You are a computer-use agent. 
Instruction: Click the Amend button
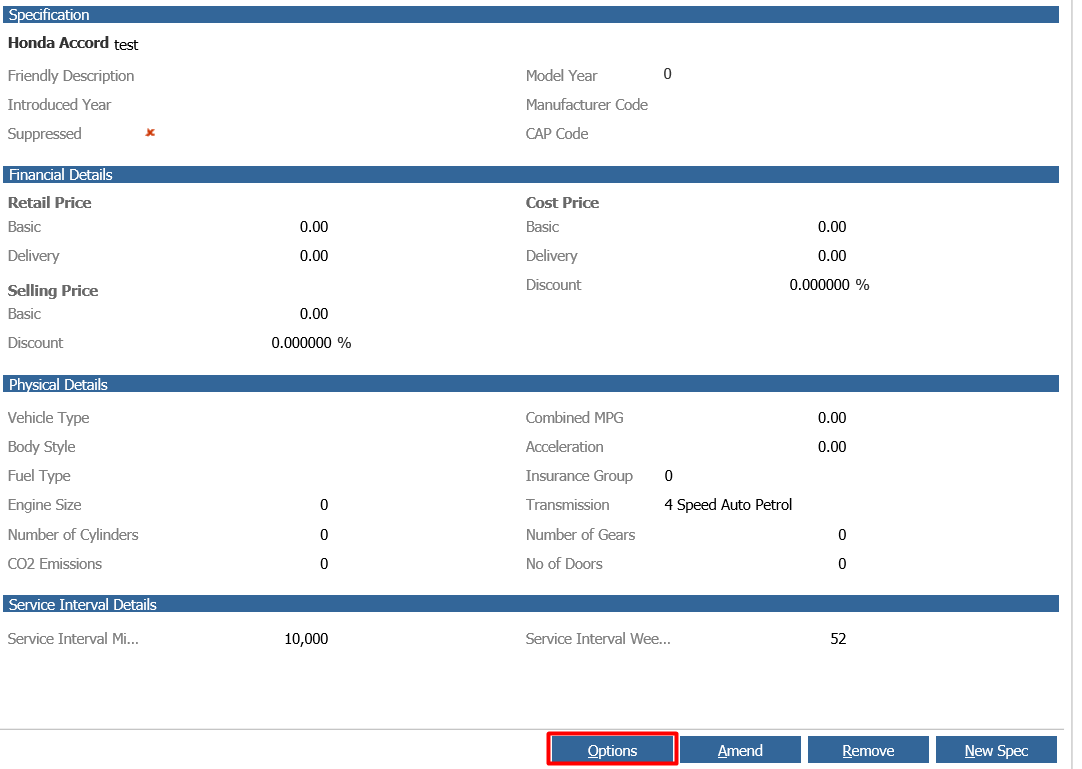point(739,749)
